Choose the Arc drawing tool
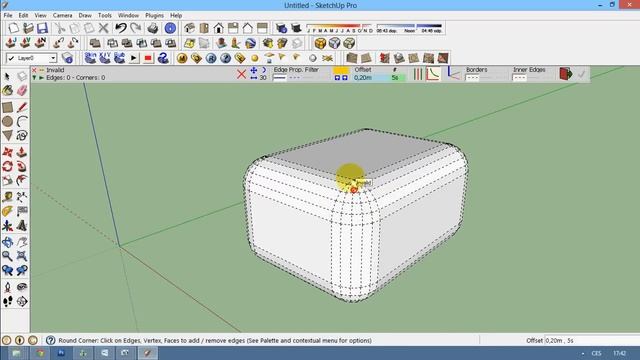This screenshot has width=640, height=360. (22, 121)
